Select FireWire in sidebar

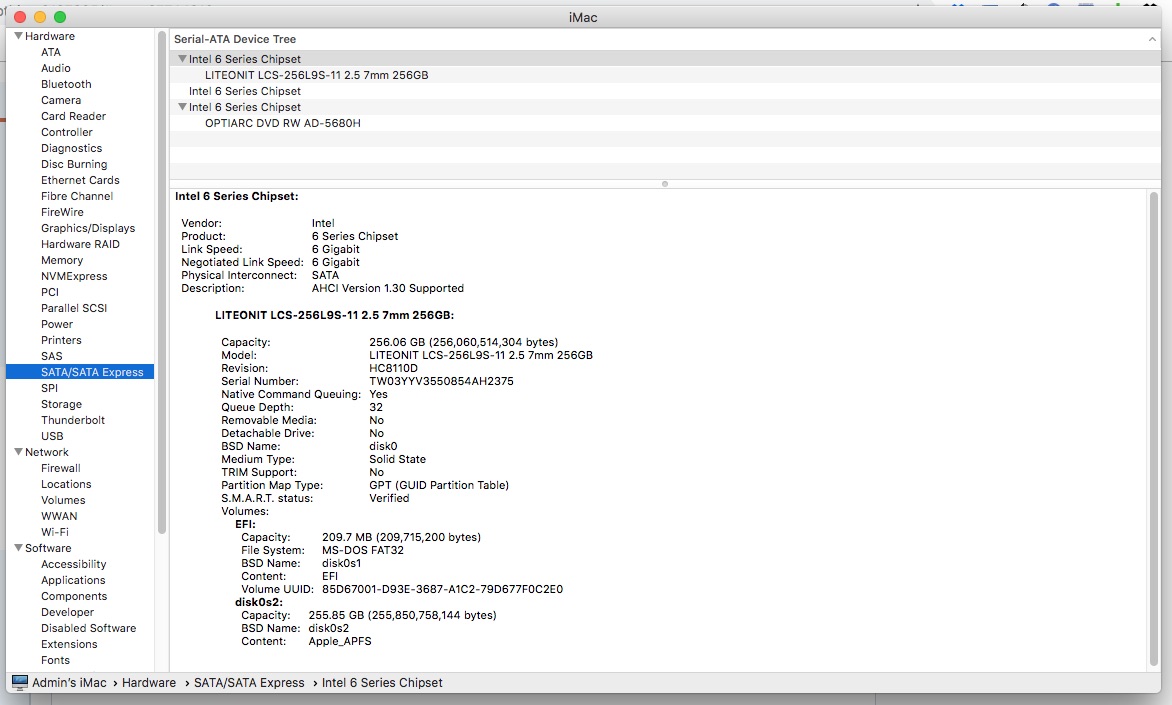tap(62, 212)
